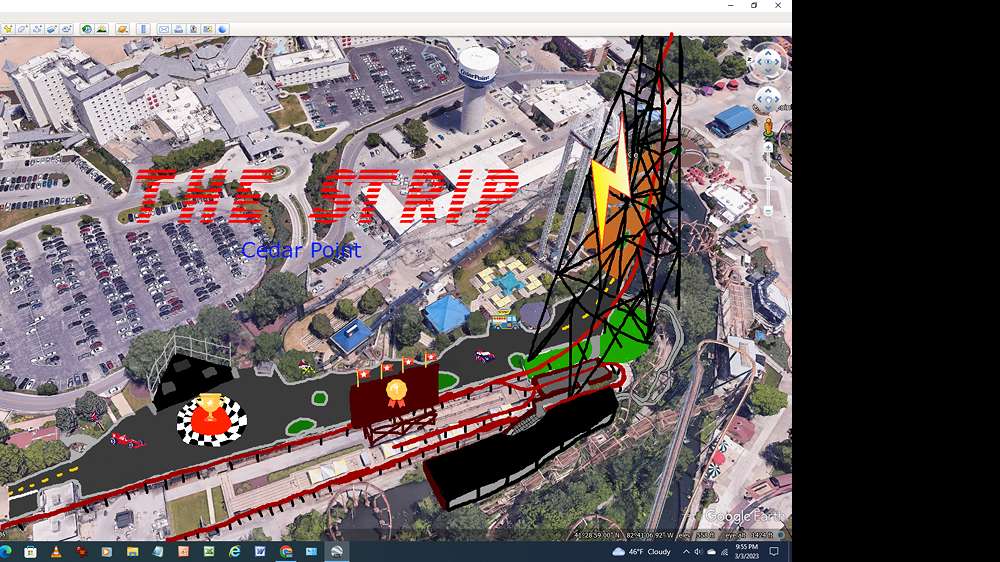Screen dimensions: 1000x562
Task: Click the blue Earth globe toolbar icon
Action: tap(222, 29)
